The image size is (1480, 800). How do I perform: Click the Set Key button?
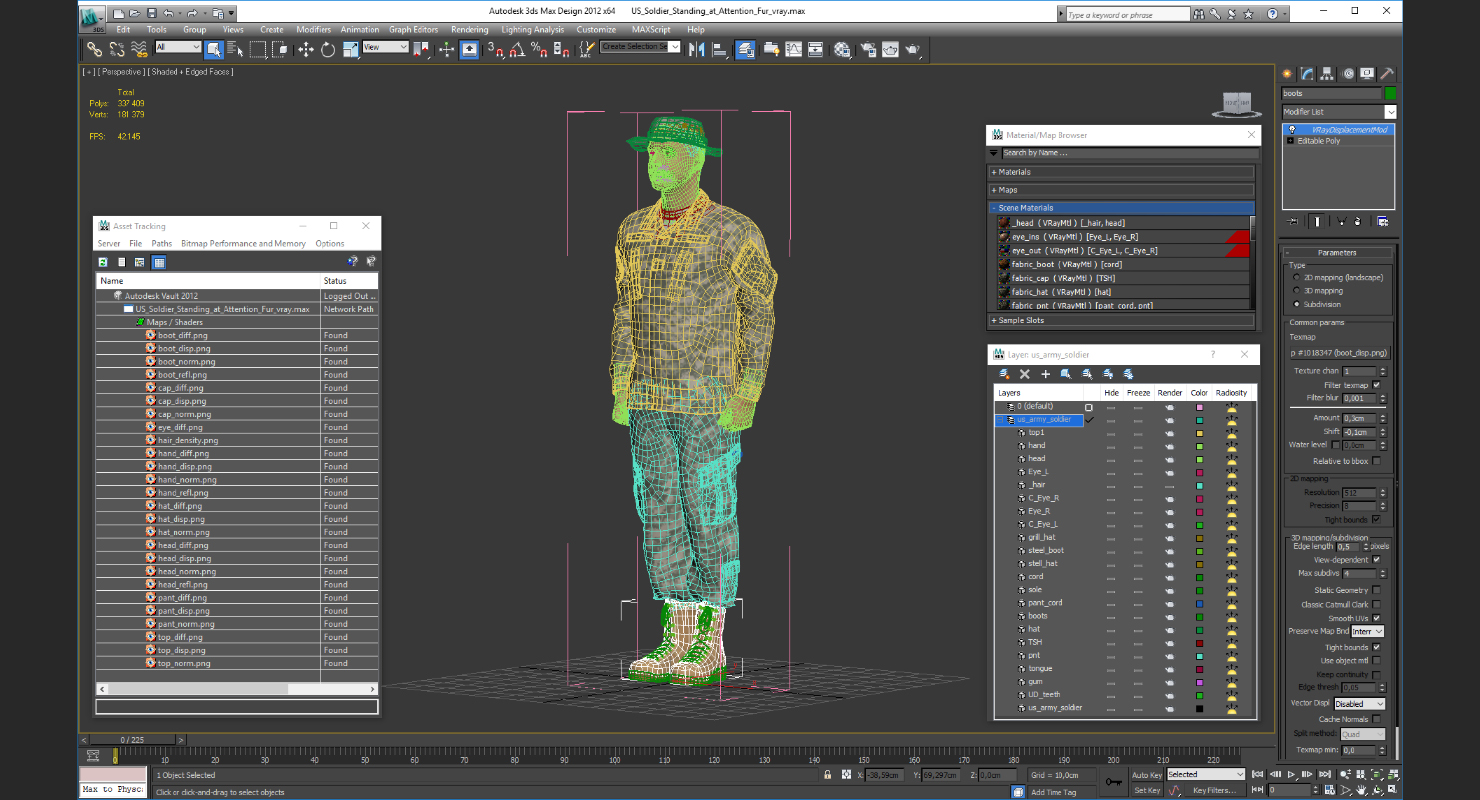(x=1147, y=790)
